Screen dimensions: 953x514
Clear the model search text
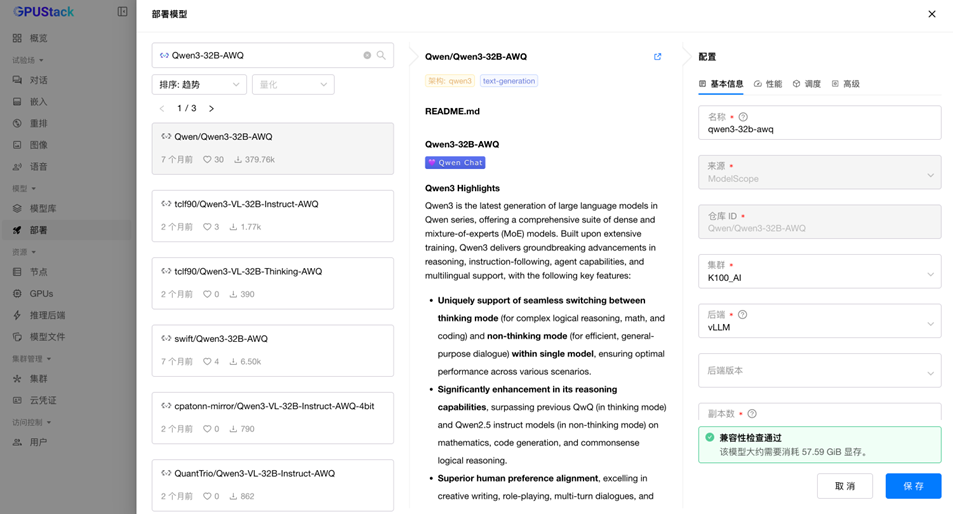coord(367,55)
